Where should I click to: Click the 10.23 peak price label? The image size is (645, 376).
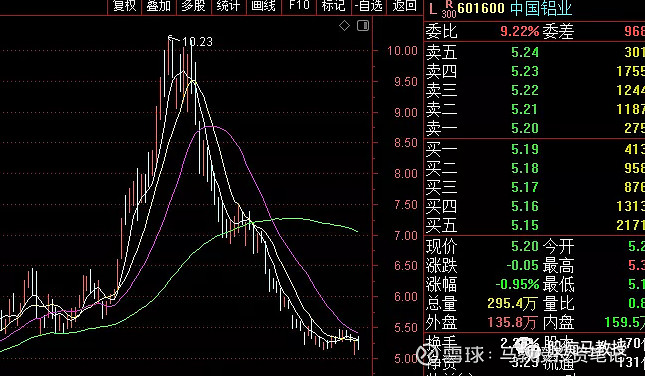point(197,42)
